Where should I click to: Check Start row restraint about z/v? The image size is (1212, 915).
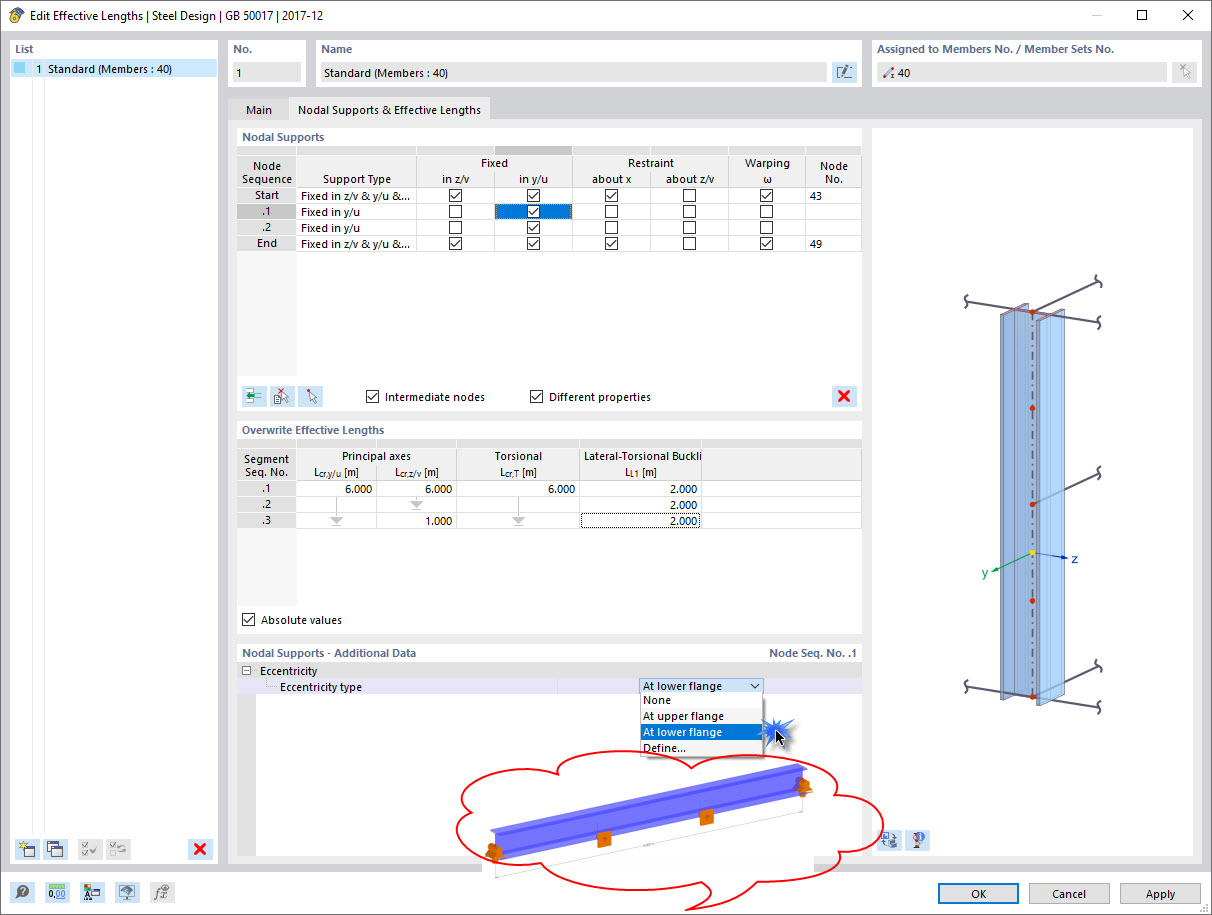pos(689,196)
